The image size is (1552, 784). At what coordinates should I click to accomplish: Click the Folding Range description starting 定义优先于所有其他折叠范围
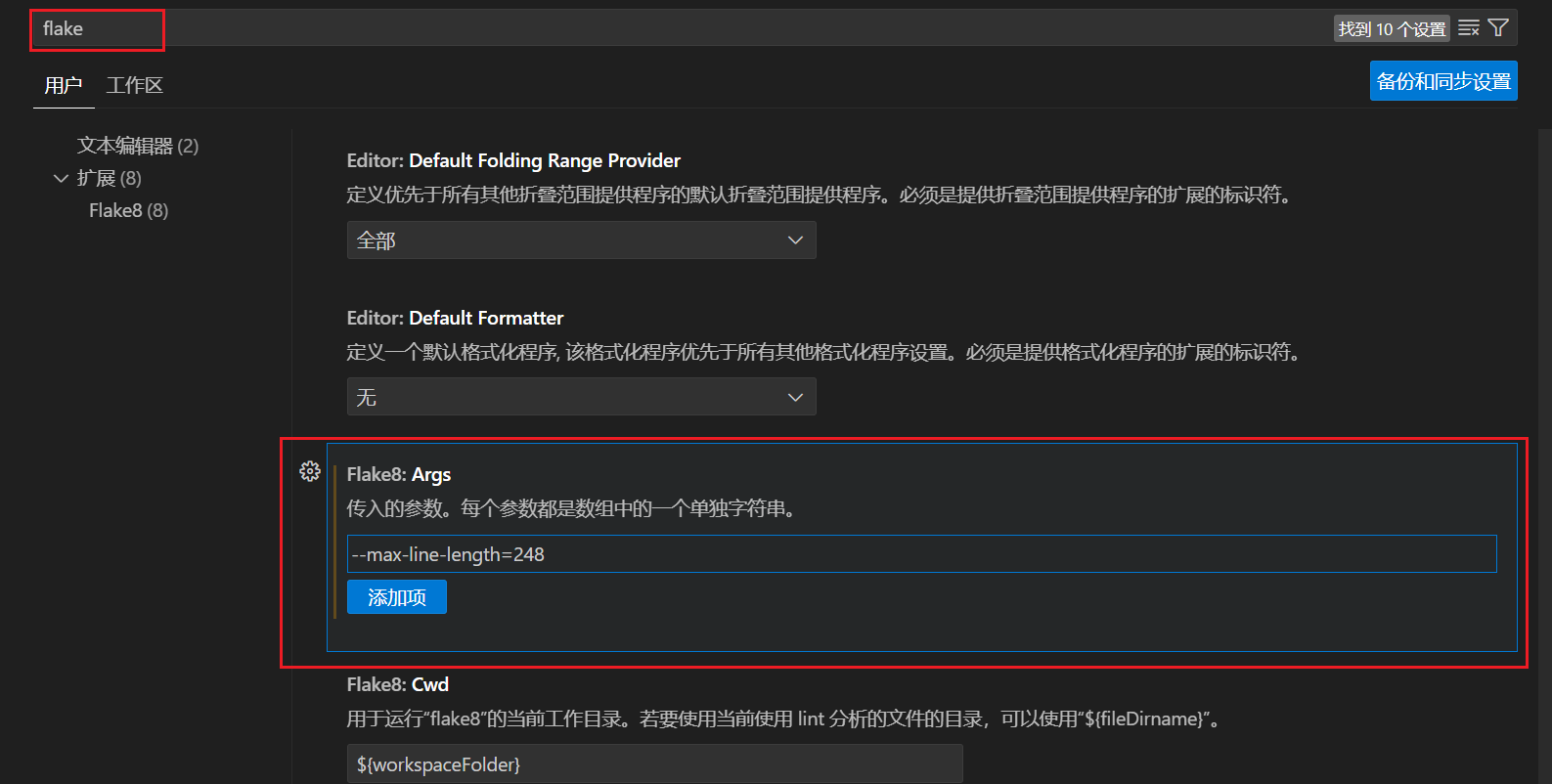821,195
